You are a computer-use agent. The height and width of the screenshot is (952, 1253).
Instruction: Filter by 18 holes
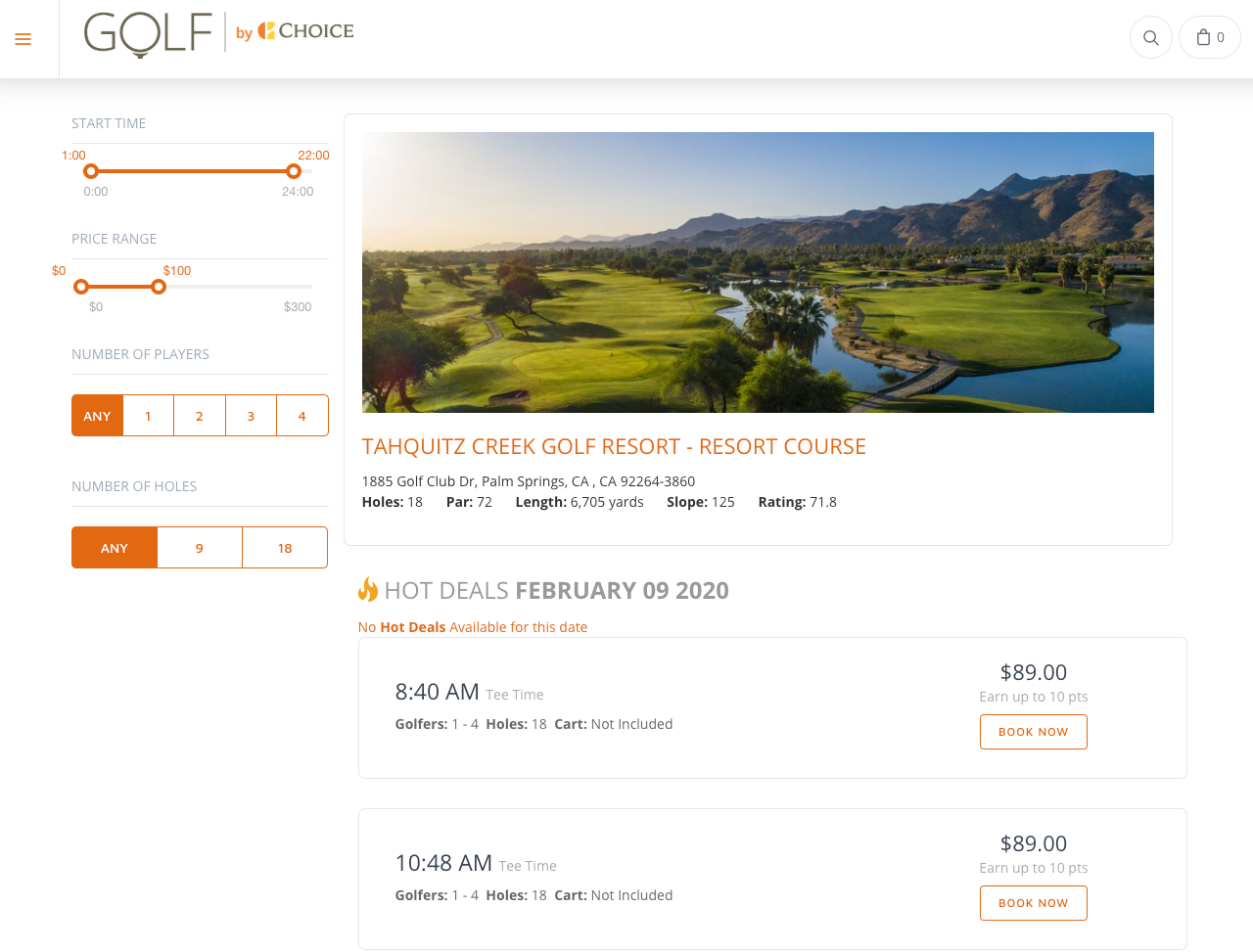(285, 548)
